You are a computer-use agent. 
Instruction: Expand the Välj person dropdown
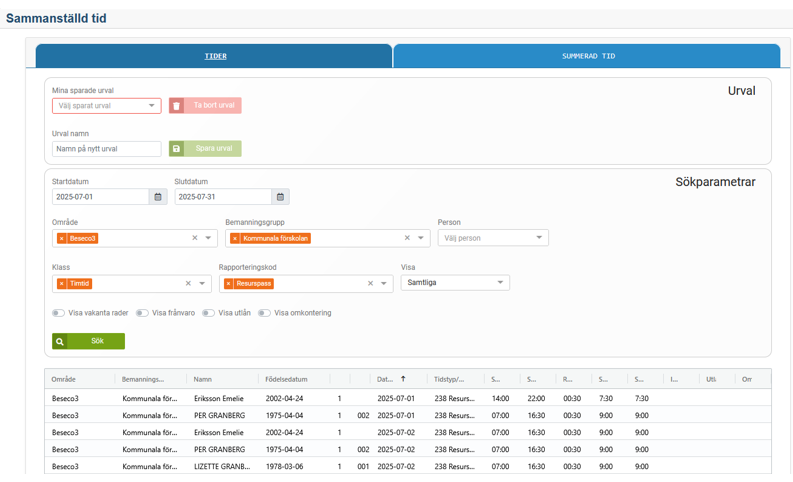[493, 238]
